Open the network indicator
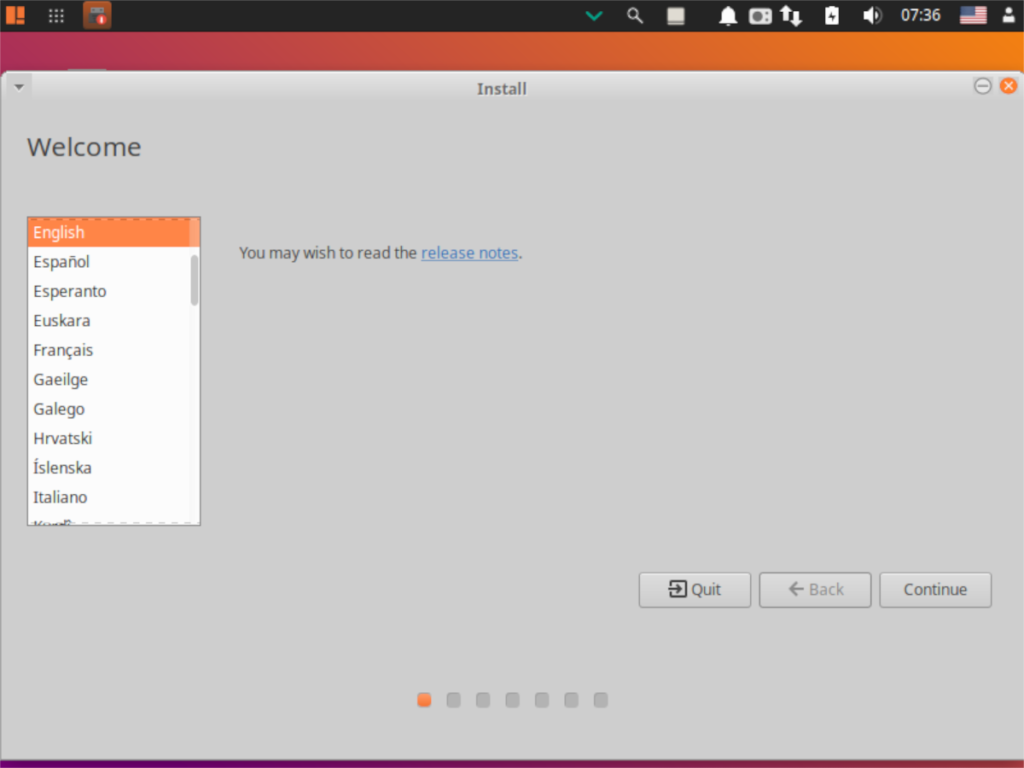The image size is (1024, 768). 791,15
